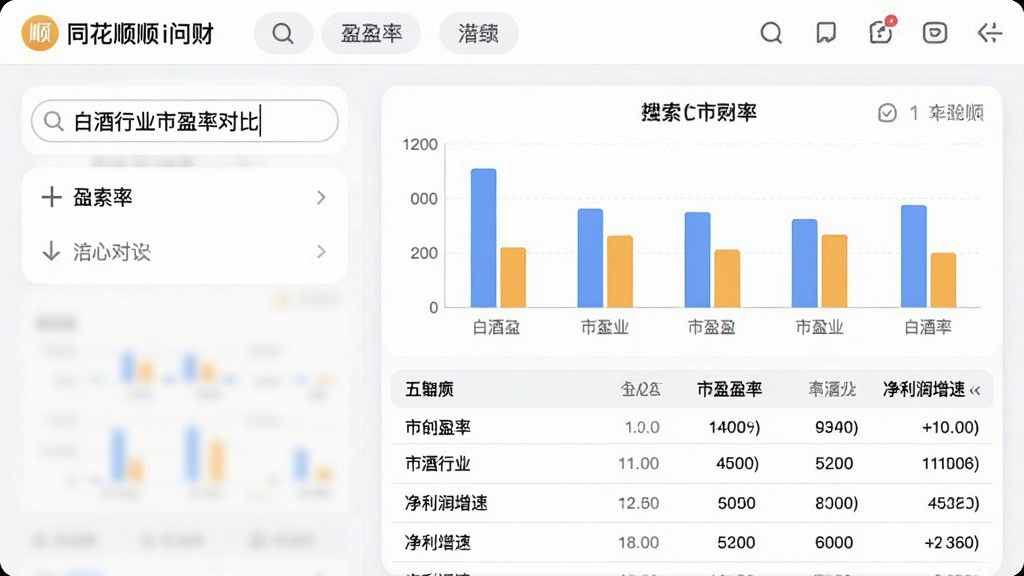The image size is (1024, 576).
Task: Click the "11.00" cell in the 市酒行业 row
Action: [638, 464]
